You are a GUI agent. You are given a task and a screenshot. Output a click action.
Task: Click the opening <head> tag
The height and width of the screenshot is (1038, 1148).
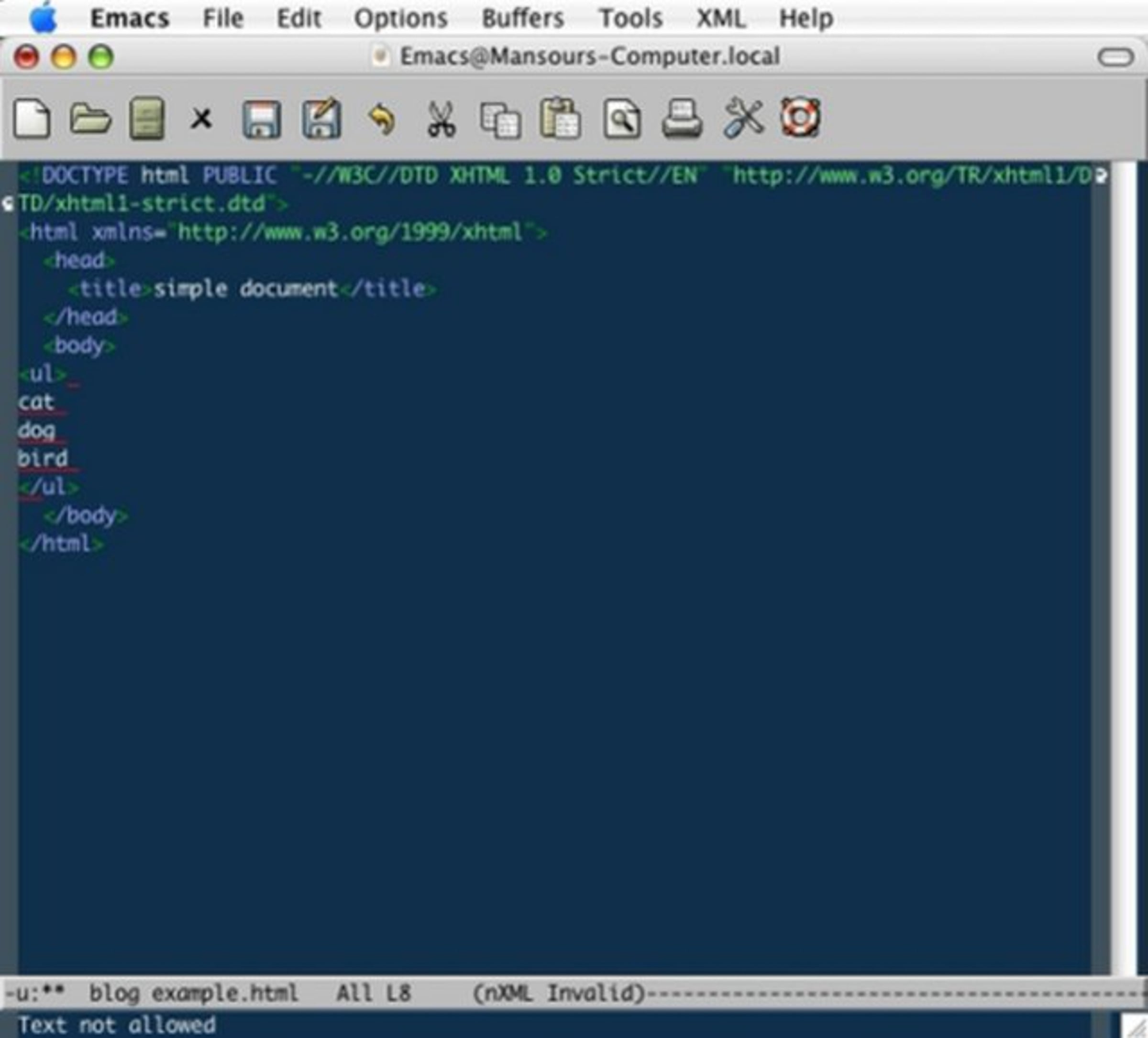(x=79, y=261)
